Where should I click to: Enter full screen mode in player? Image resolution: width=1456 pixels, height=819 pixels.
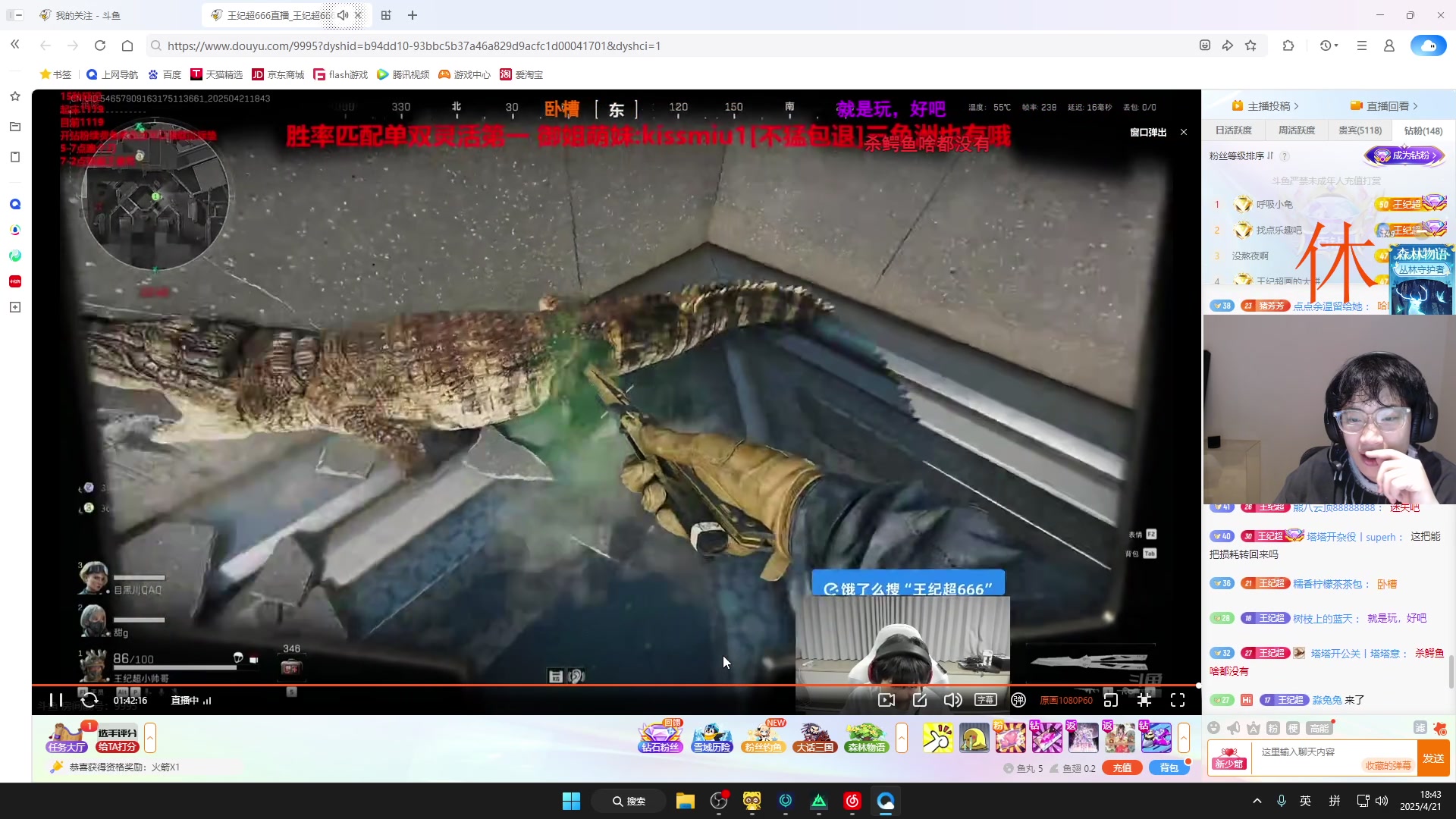click(x=1178, y=700)
